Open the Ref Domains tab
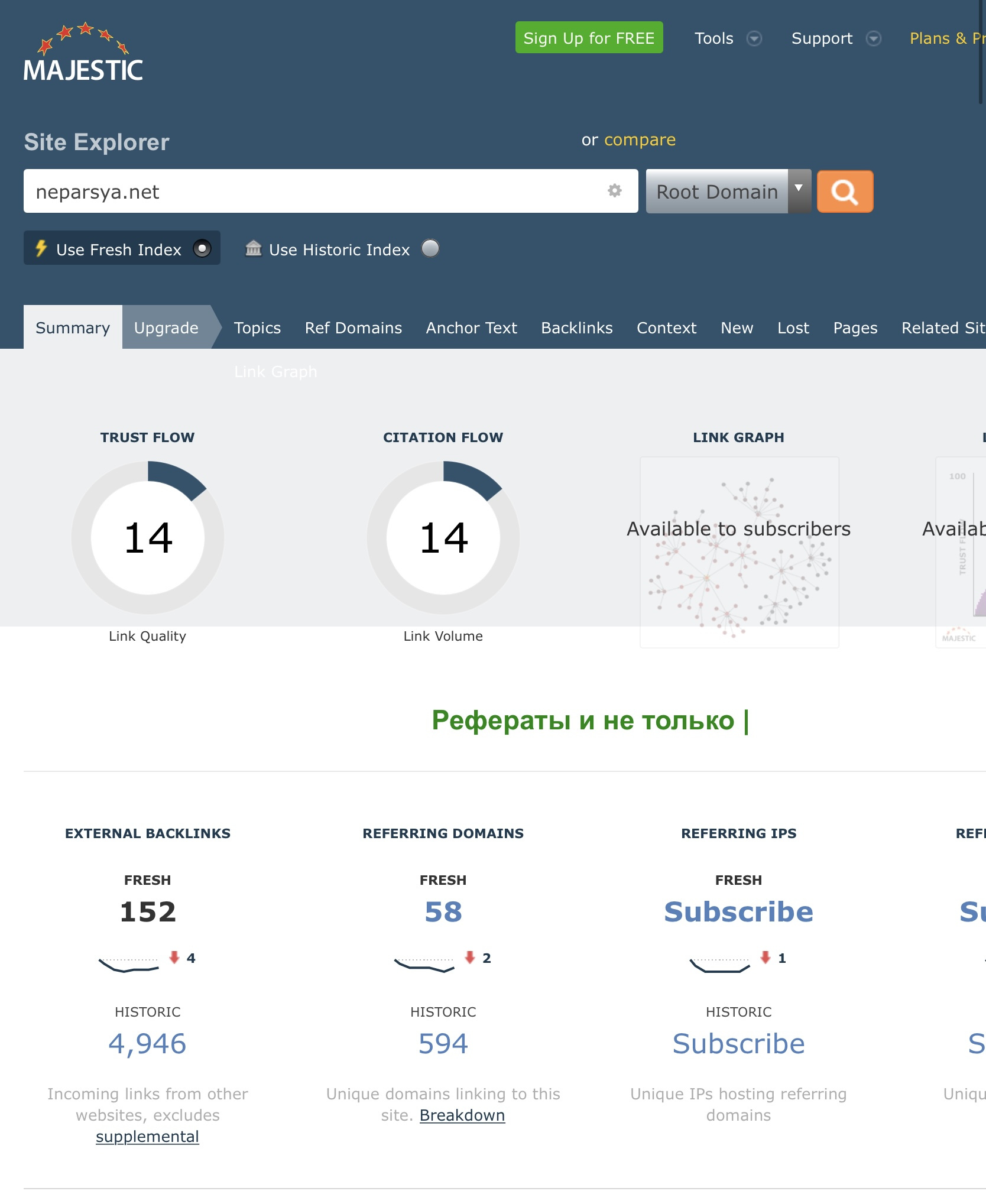This screenshot has height=1204, width=986. pyautogui.click(x=353, y=327)
